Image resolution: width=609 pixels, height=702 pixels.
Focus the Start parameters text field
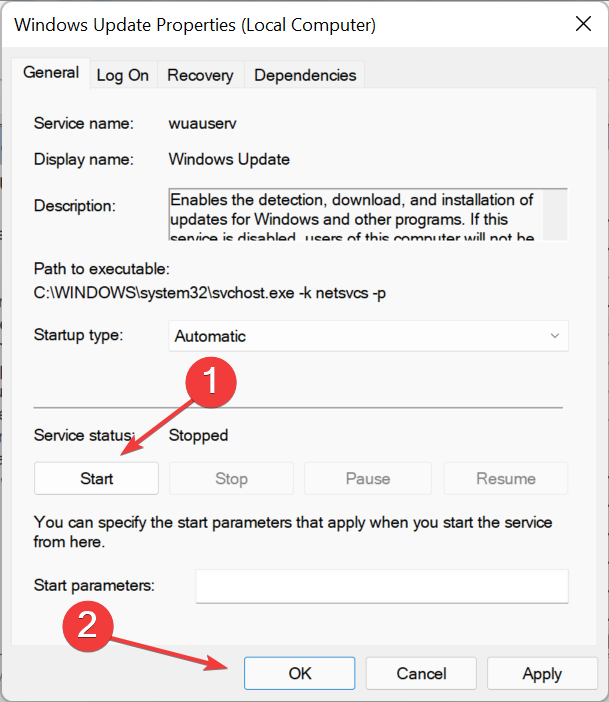pos(381,586)
